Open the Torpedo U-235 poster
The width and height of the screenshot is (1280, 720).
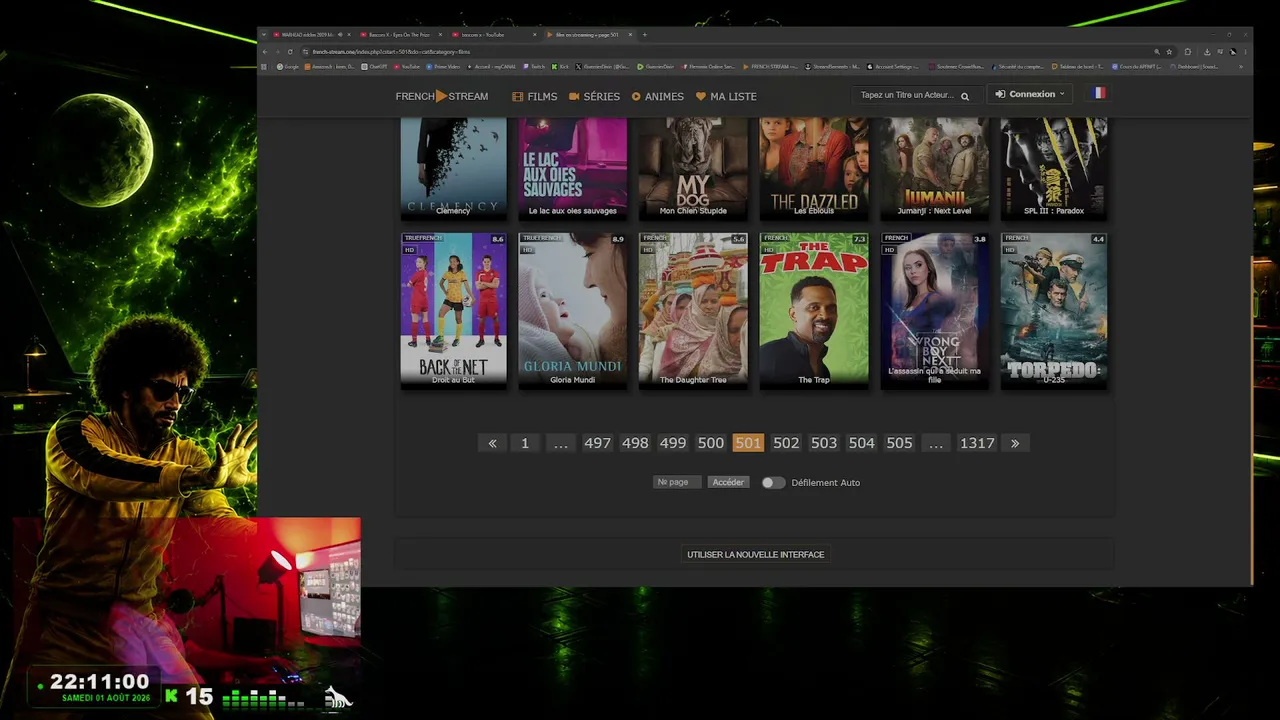tap(1054, 310)
